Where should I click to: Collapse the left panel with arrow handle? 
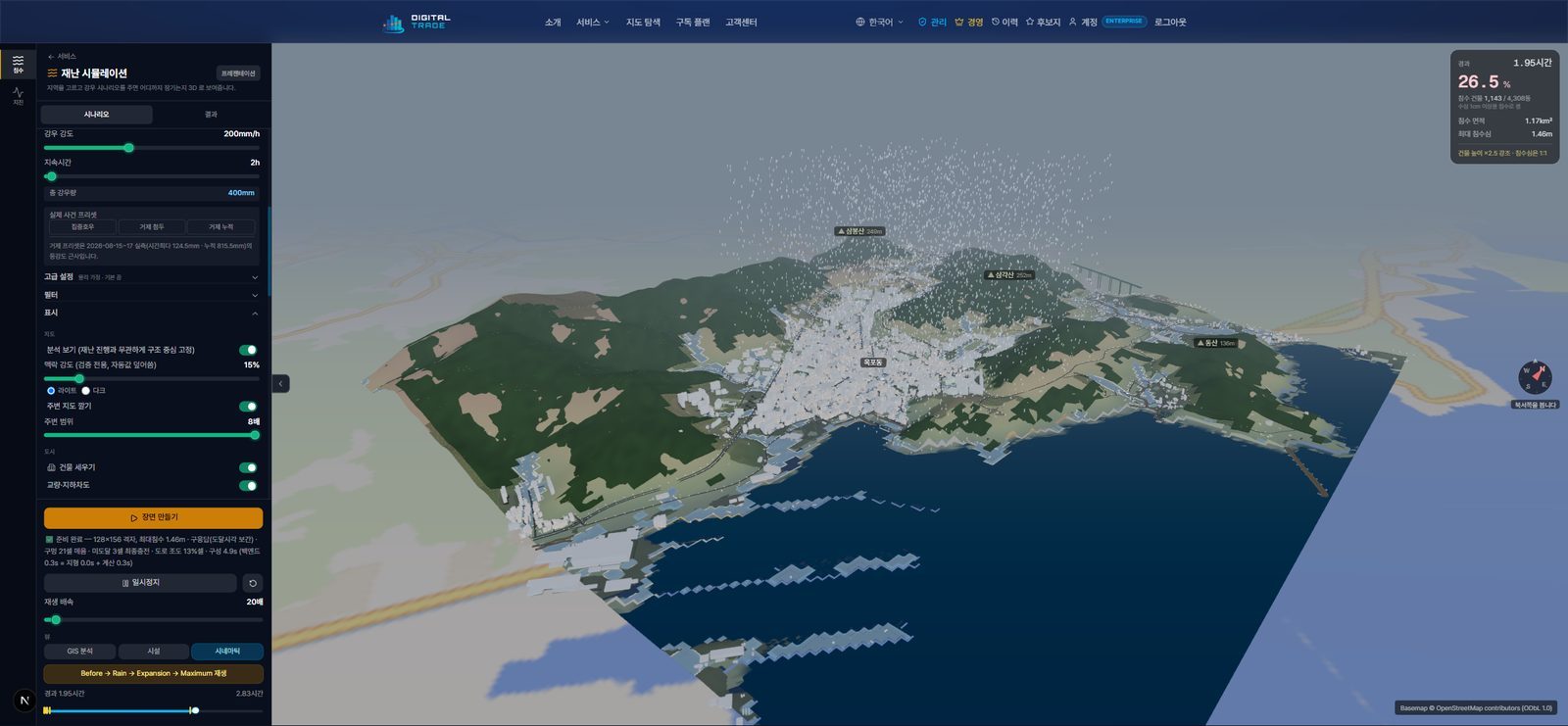[x=280, y=383]
